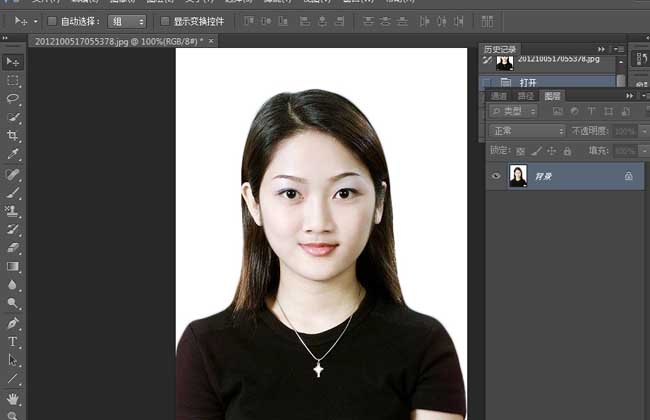
Task: Open the 填充 fill slider arrow
Action: [644, 151]
